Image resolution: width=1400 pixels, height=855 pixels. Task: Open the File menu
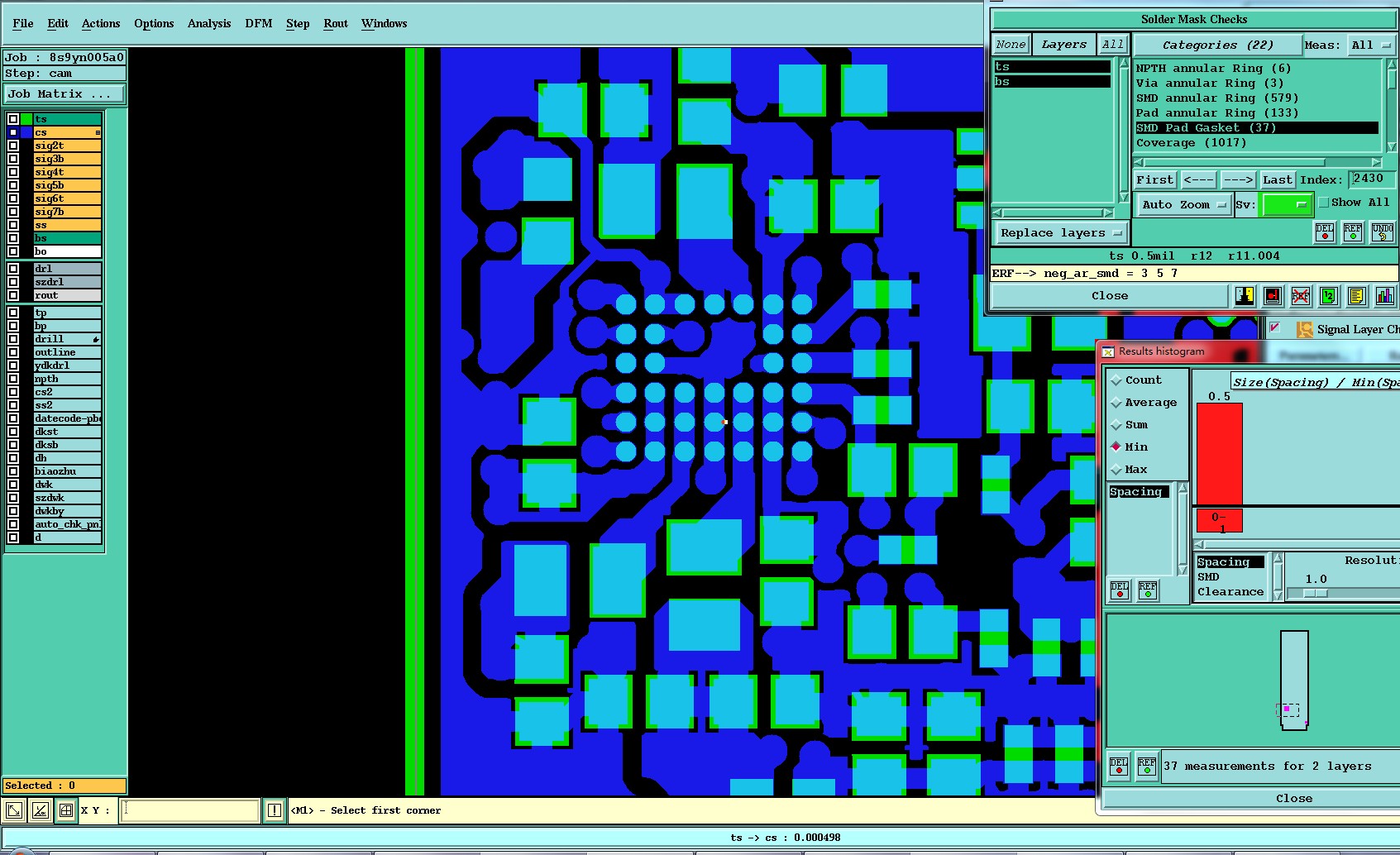(23, 23)
